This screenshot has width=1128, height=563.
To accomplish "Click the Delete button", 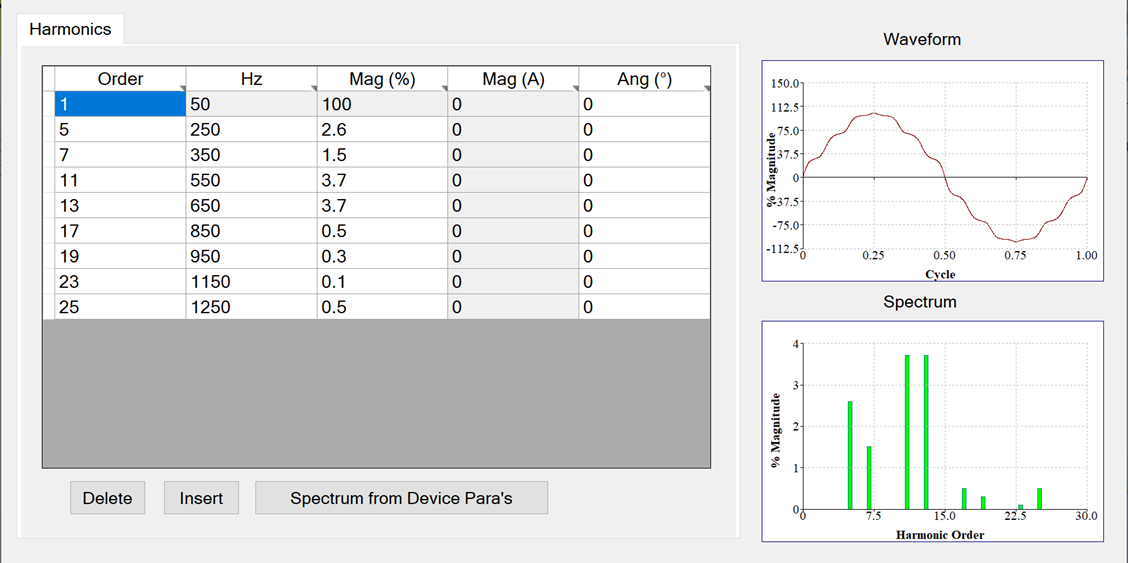I will (107, 498).
